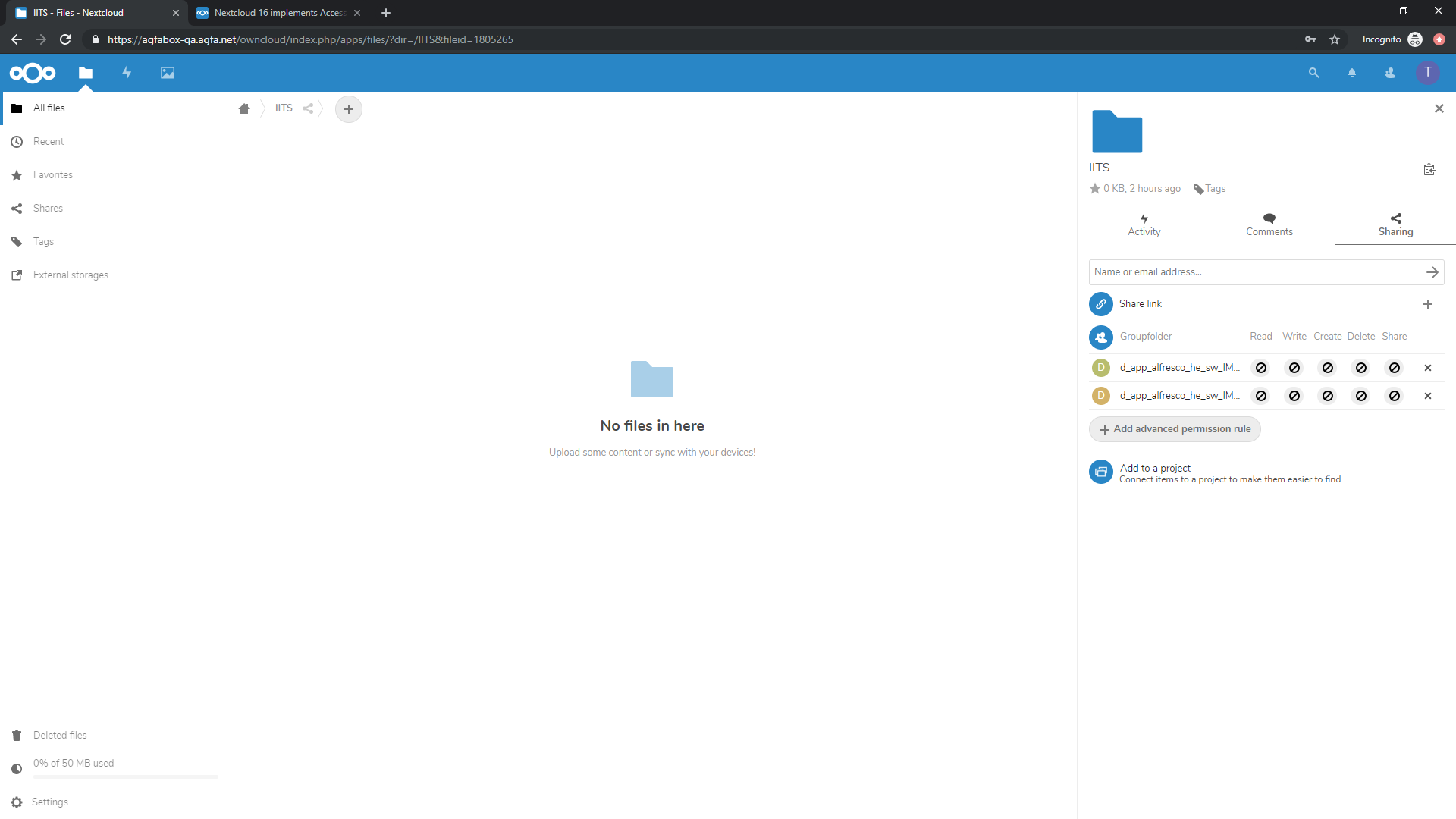The width and height of the screenshot is (1456, 819).
Task: Open the Gallery app in header
Action: click(168, 73)
